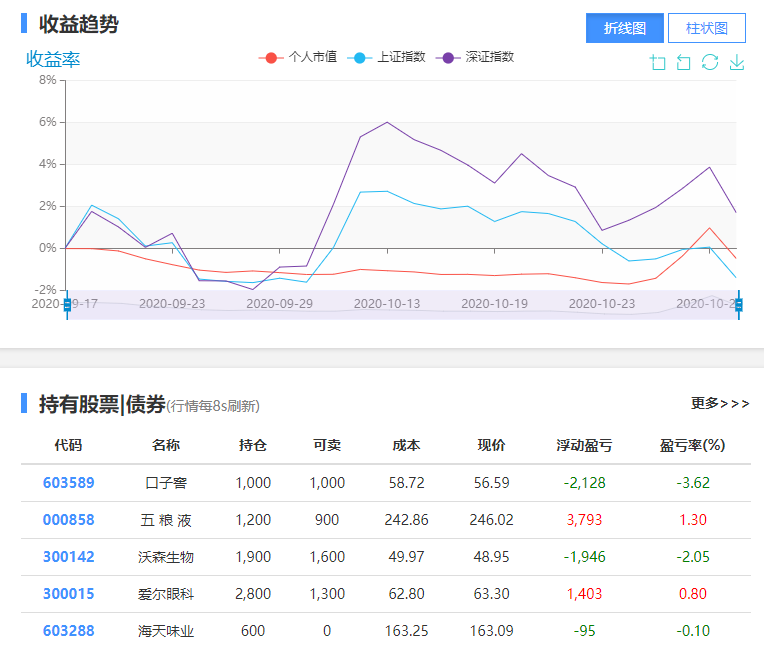Open stock code 000858 link

click(68, 520)
